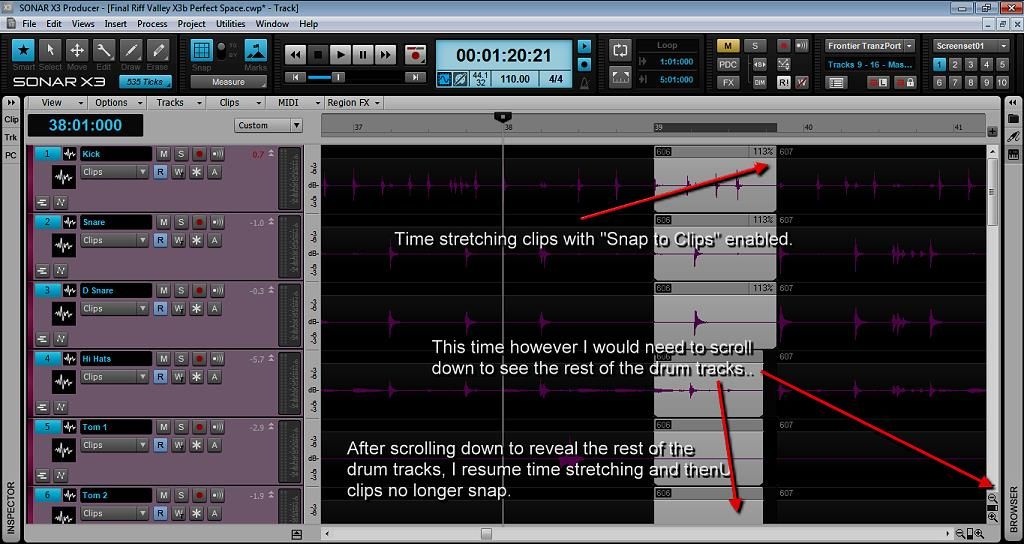1024x544 pixels.
Task: Toggle the Snap to grid button
Action: coord(202,51)
